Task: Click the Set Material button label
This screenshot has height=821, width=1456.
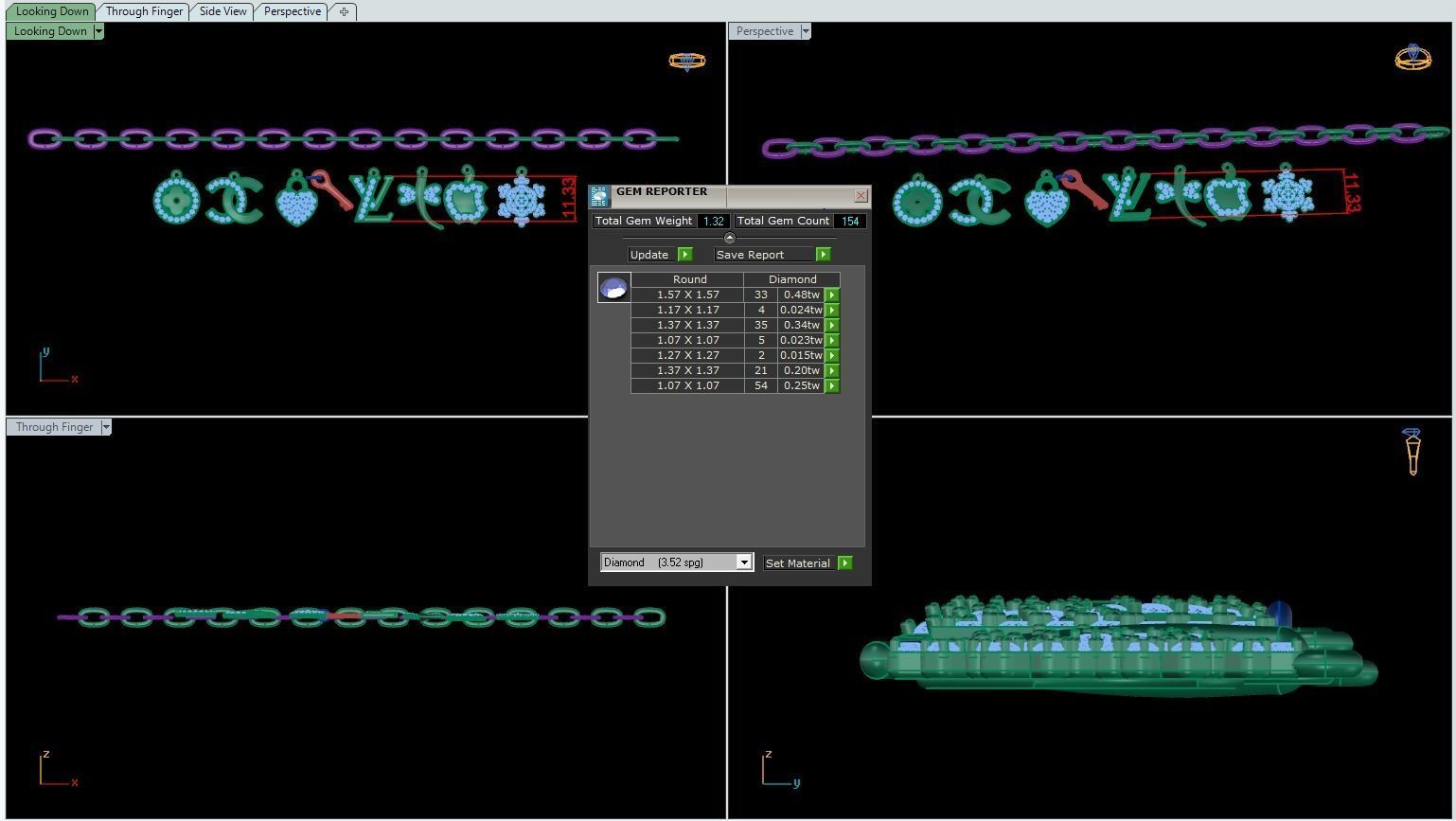Action: (x=797, y=563)
